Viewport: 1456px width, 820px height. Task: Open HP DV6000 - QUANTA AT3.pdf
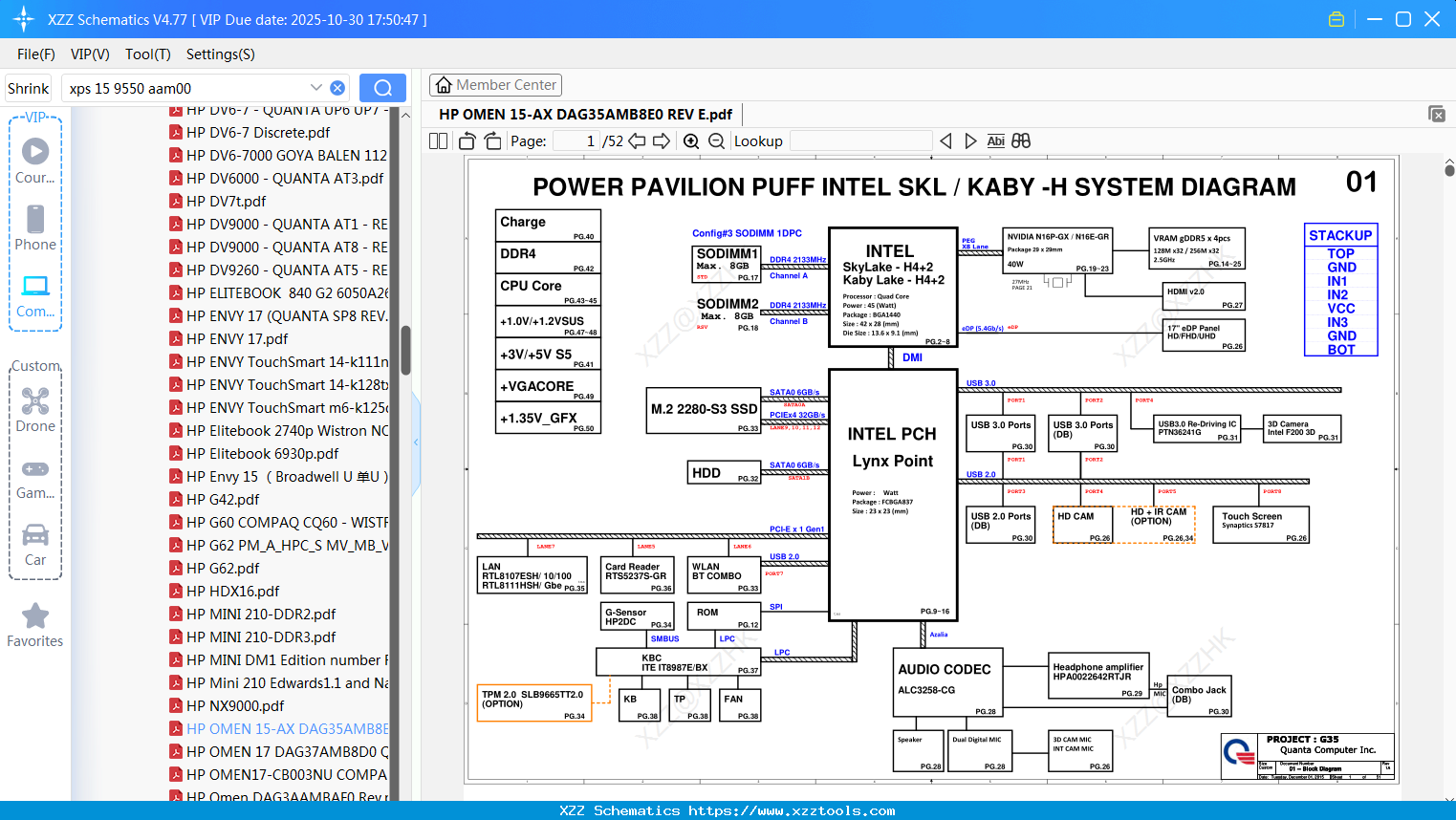coord(285,179)
